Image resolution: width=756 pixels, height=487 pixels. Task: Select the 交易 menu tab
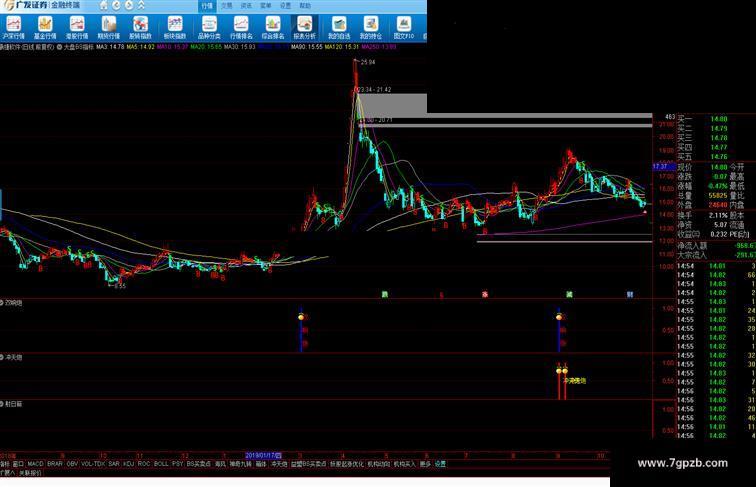pyautogui.click(x=227, y=6)
